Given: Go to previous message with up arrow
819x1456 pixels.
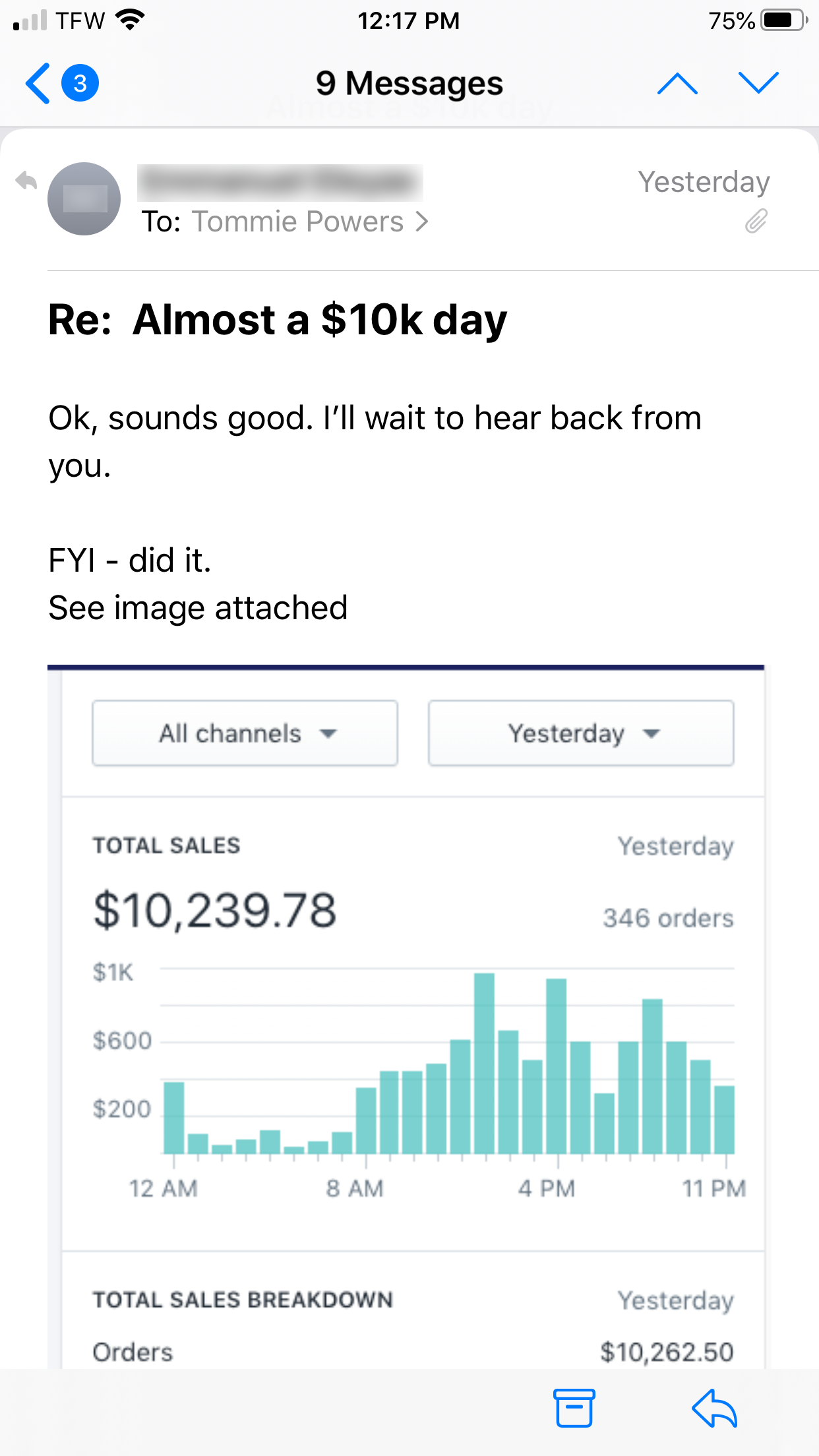Looking at the screenshot, I should 677,84.
